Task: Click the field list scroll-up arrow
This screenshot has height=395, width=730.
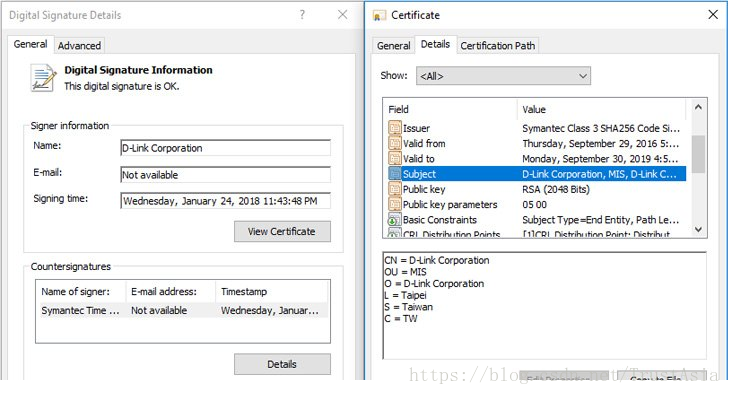Action: [x=698, y=107]
